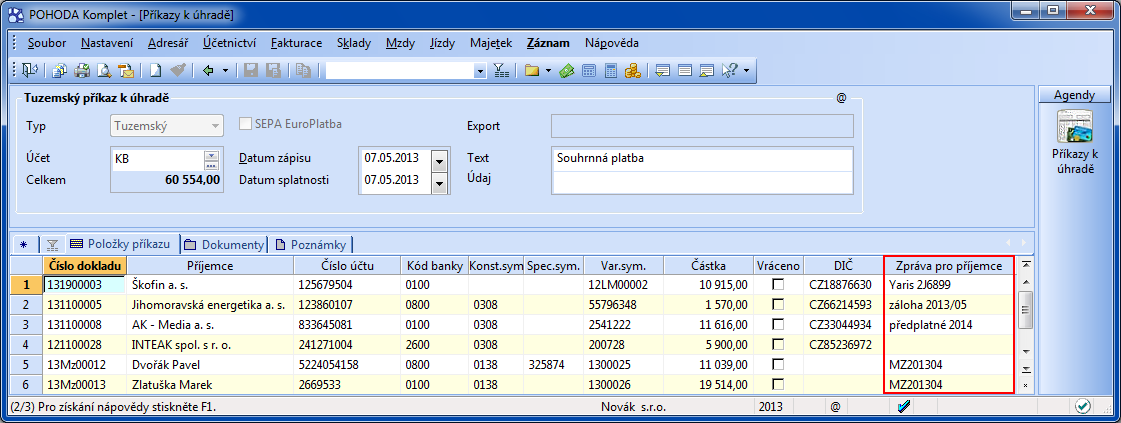This screenshot has width=1121, height=423.
Task: Open Datum splatnosti date dropdown
Action: (440, 183)
